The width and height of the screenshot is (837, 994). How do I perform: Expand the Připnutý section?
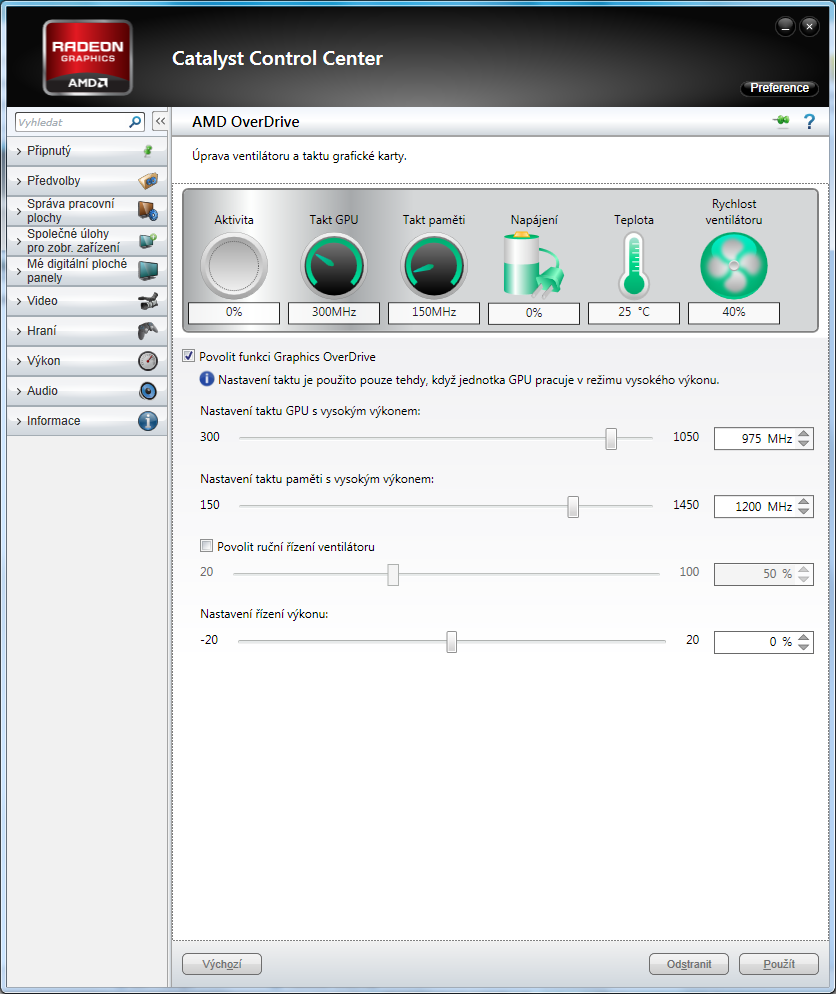pyautogui.click(x=87, y=151)
